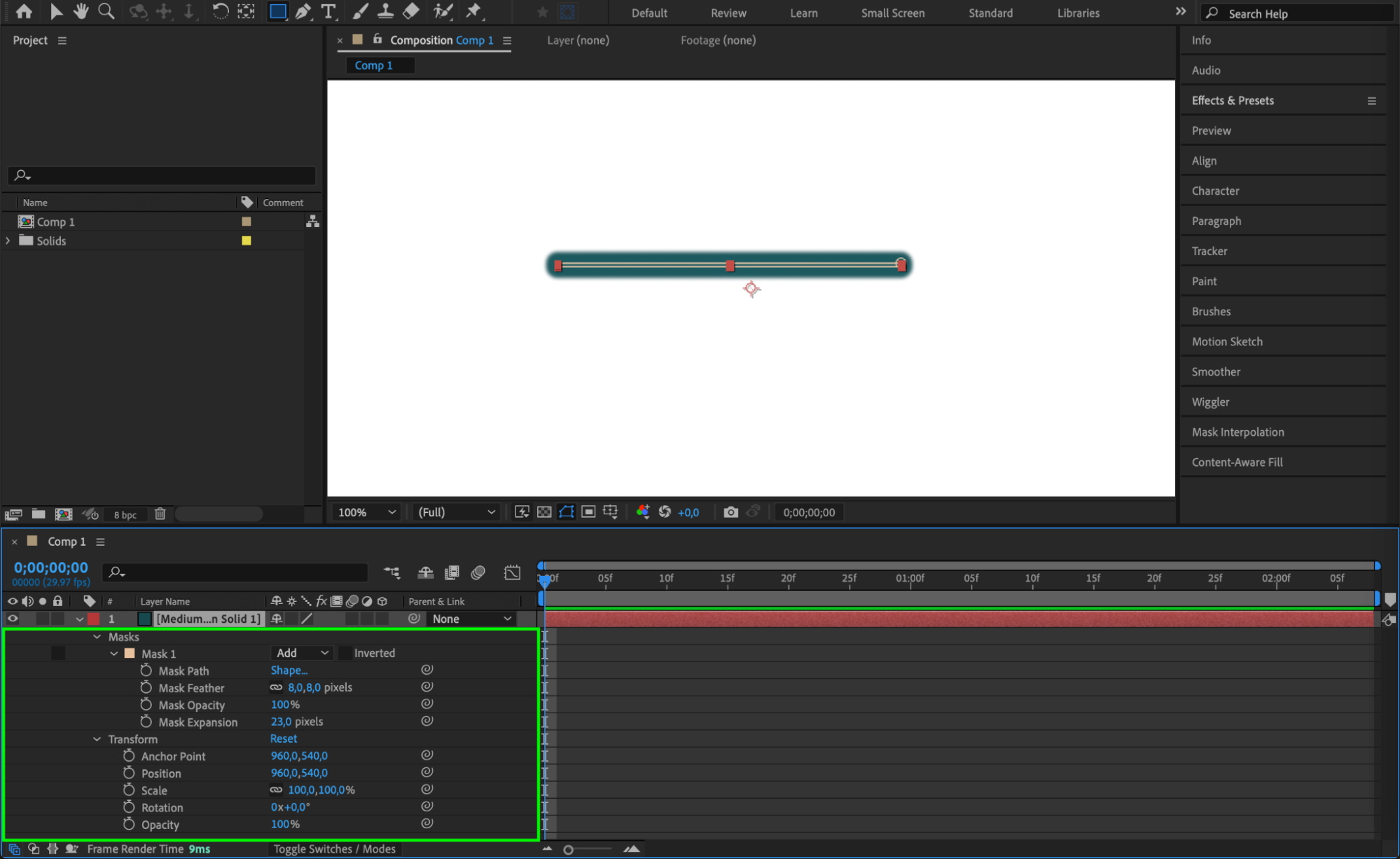Viewport: 1400px width, 859px height.
Task: Click Toggle Switches / Modes button
Action: (334, 848)
